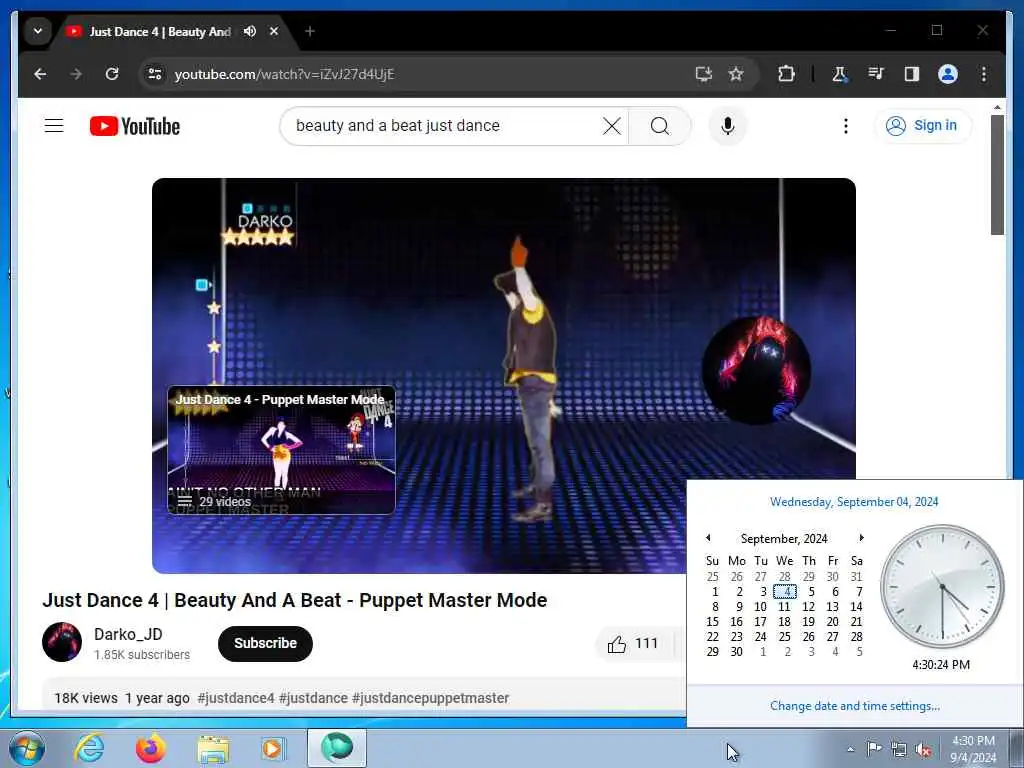The image size is (1024, 768).
Task: Reload the YouTube page
Action: 112,74
